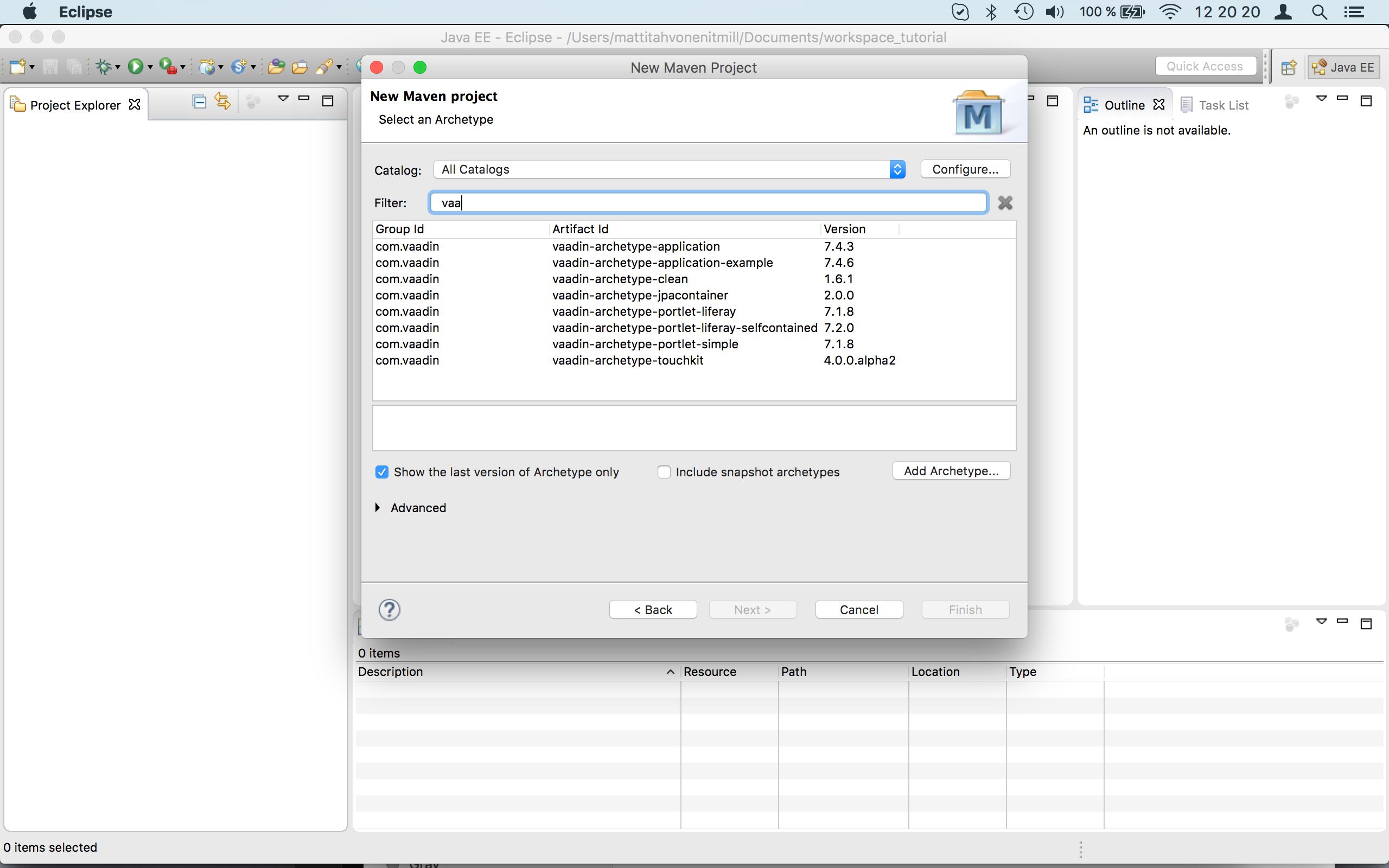Enable Include snapshot archetypes checkbox
The image size is (1389, 868).
pyautogui.click(x=664, y=472)
